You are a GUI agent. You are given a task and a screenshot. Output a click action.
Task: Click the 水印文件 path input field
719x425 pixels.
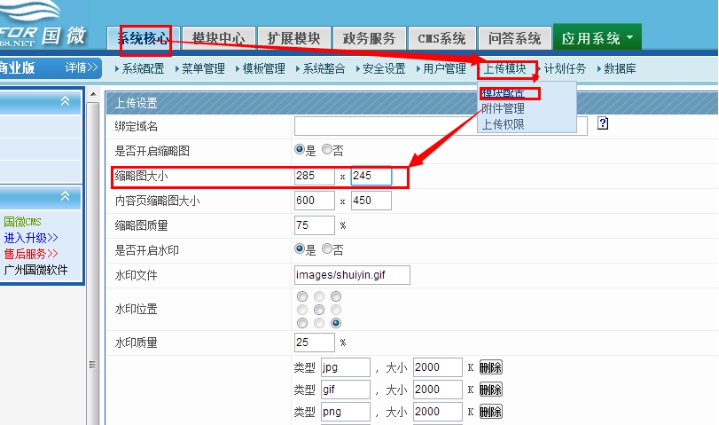(x=351, y=274)
